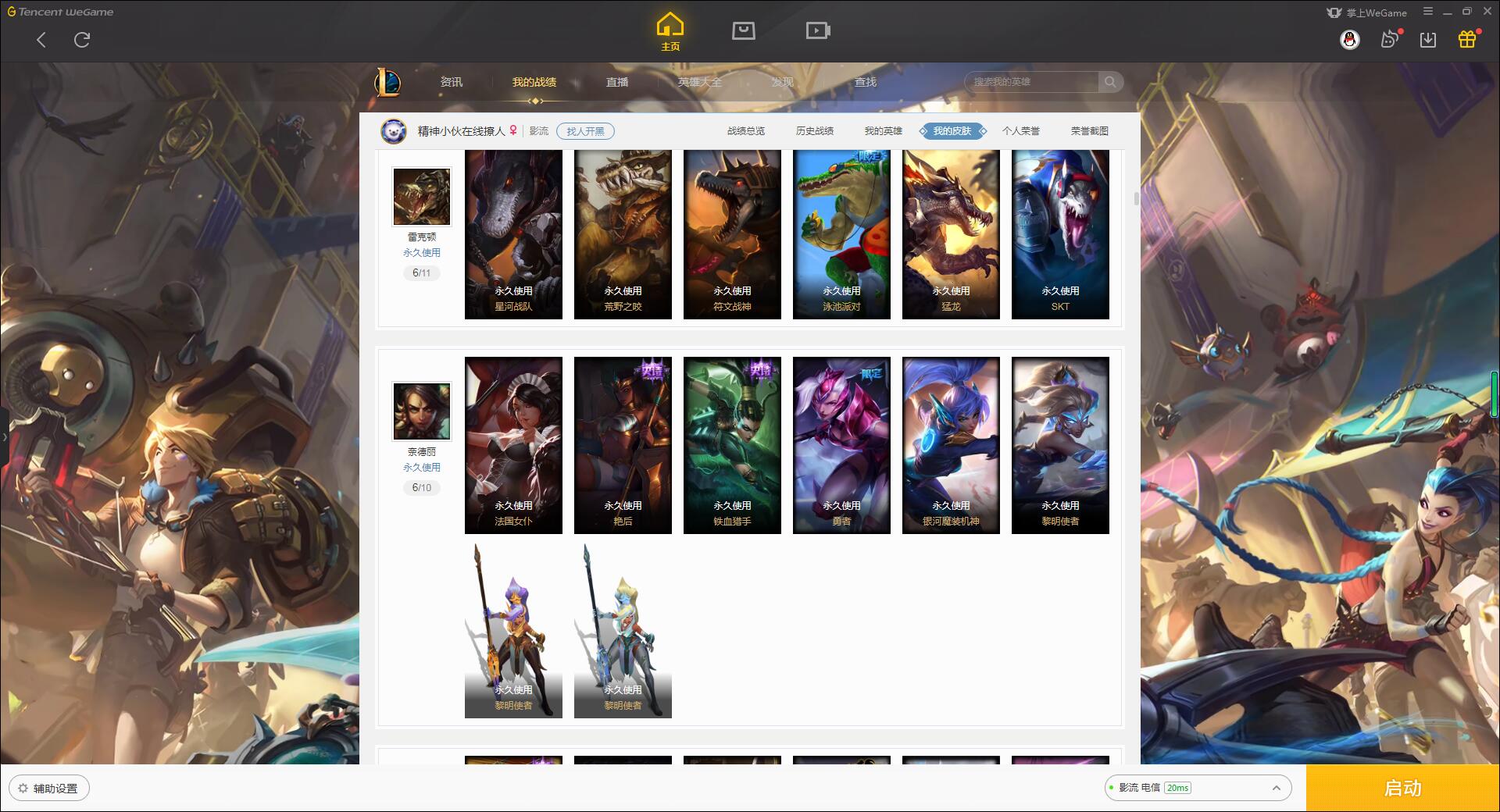
Task: Open 猛龙 Renekton skin card
Action: coord(951,234)
